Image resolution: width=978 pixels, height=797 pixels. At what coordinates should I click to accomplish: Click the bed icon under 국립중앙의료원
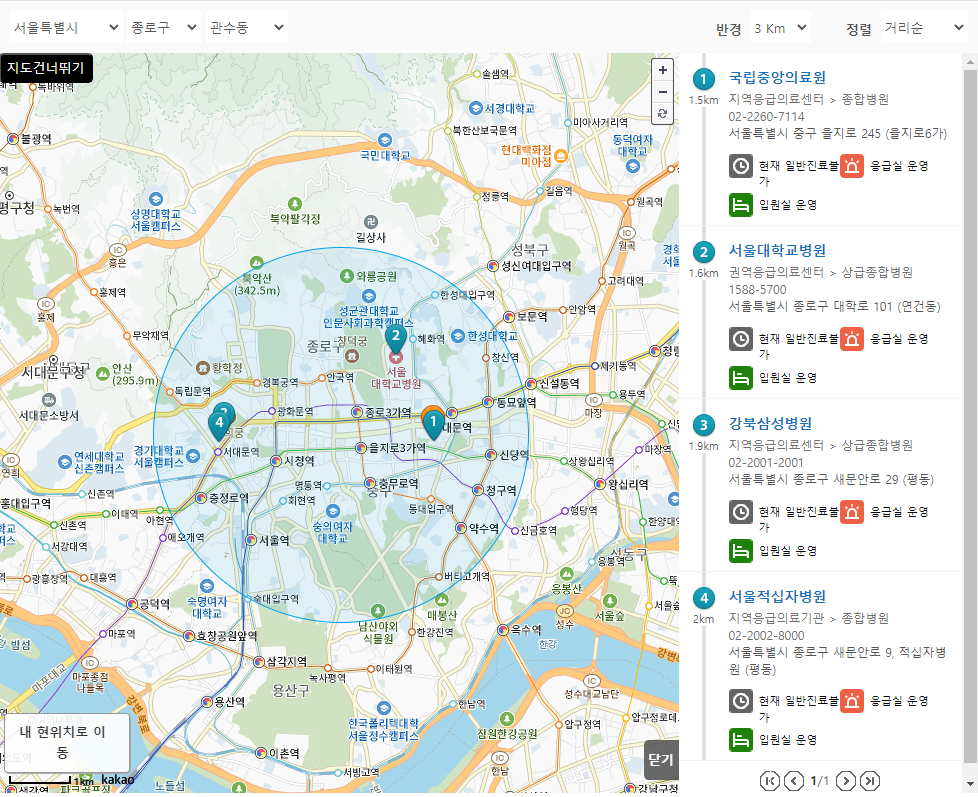[740, 205]
